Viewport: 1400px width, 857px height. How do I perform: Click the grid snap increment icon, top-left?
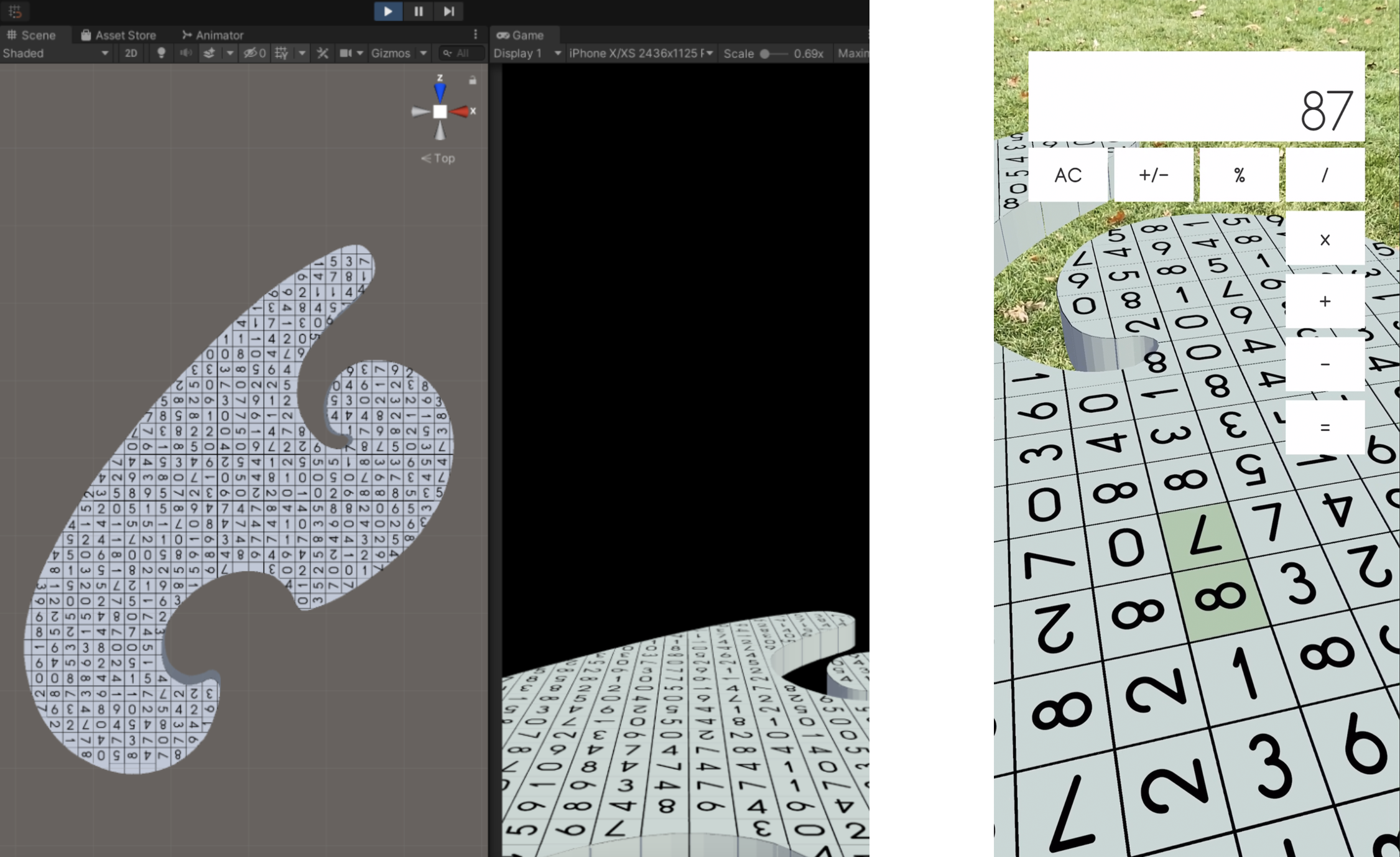(x=15, y=11)
